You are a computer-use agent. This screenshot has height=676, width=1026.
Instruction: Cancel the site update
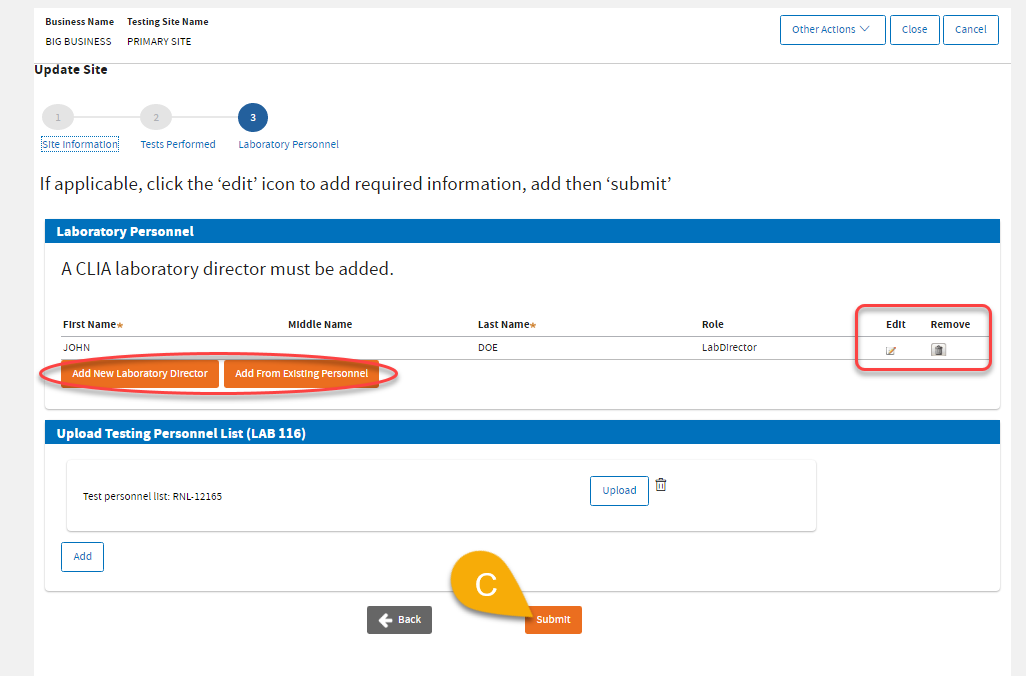tap(970, 30)
